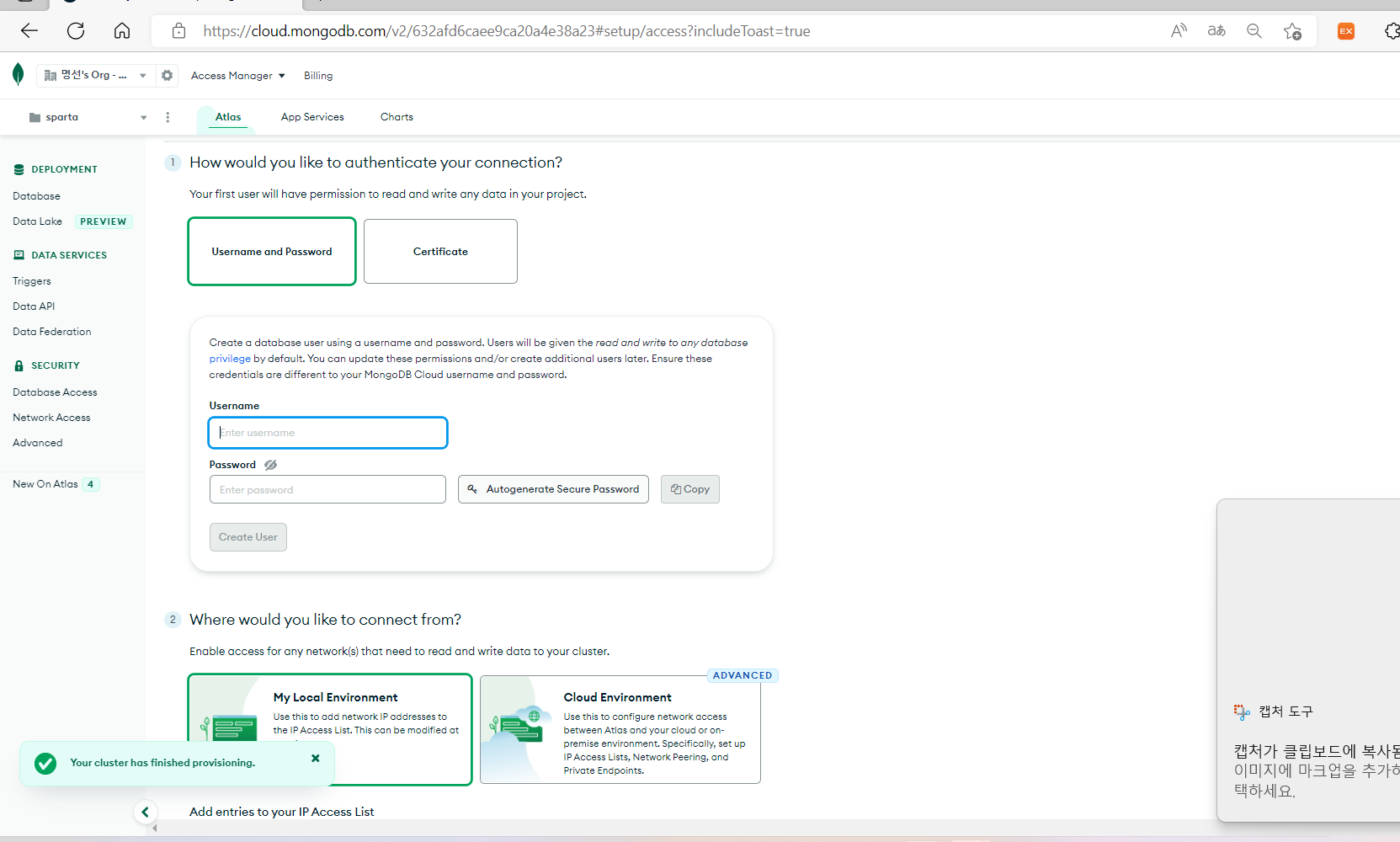Open the translate page icon

point(1216,31)
